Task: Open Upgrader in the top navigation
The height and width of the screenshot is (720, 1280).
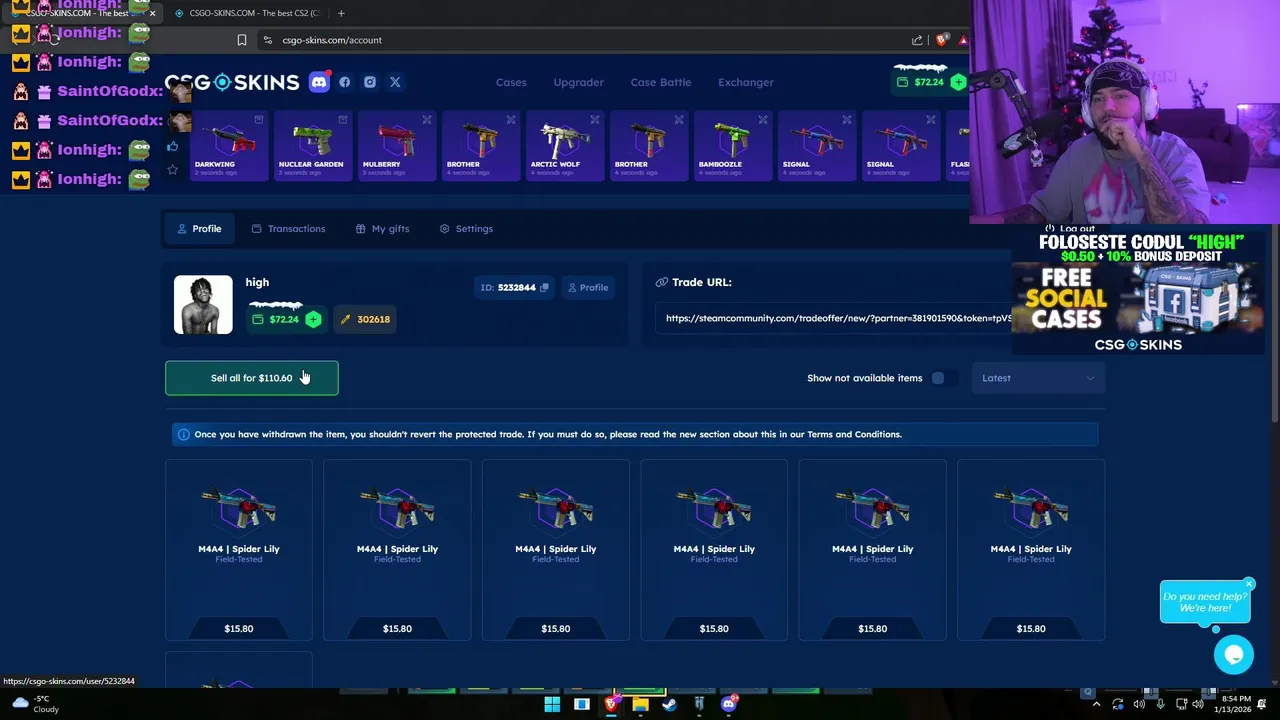Action: coord(579,82)
